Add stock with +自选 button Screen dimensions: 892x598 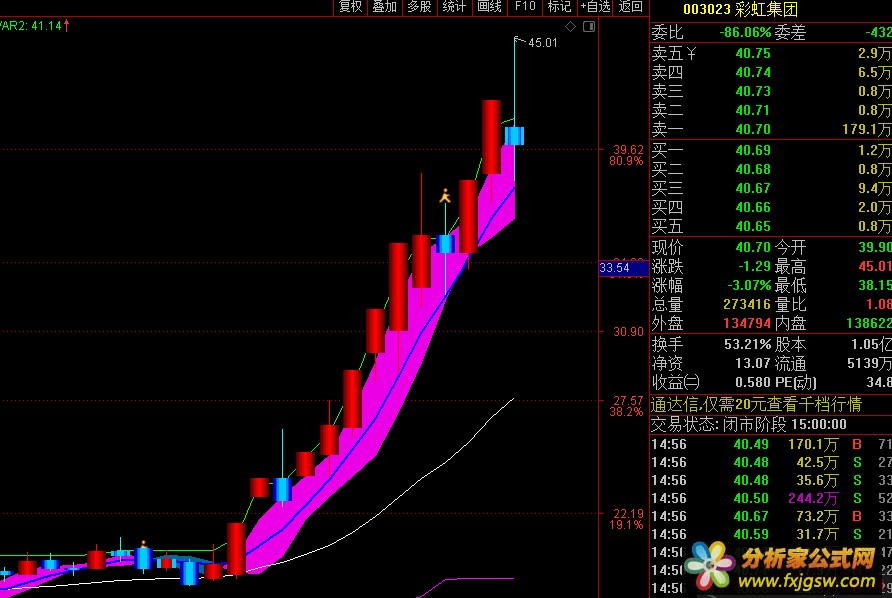click(595, 7)
